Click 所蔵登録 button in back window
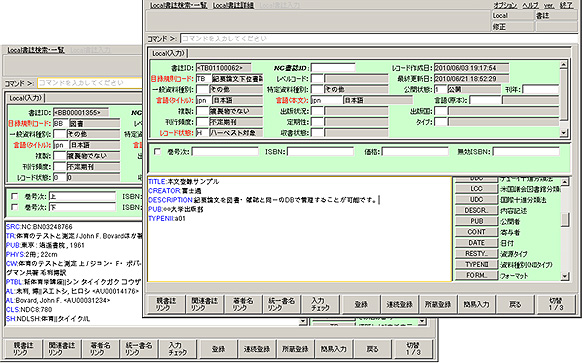The height and width of the screenshot is (363, 582). click(295, 349)
